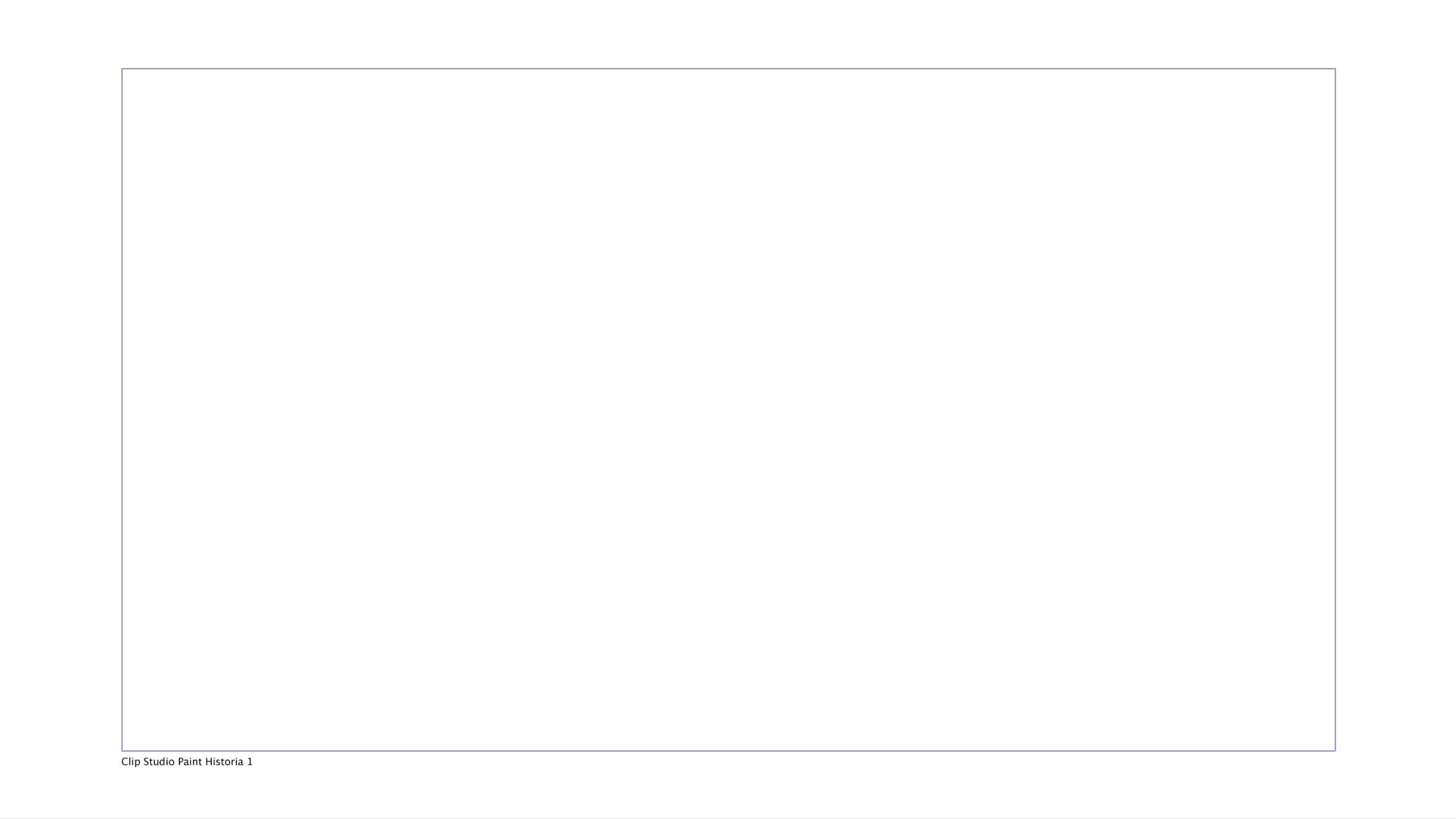Click the white margin above the purple frame
This screenshot has width=1456, height=819.
728,34
